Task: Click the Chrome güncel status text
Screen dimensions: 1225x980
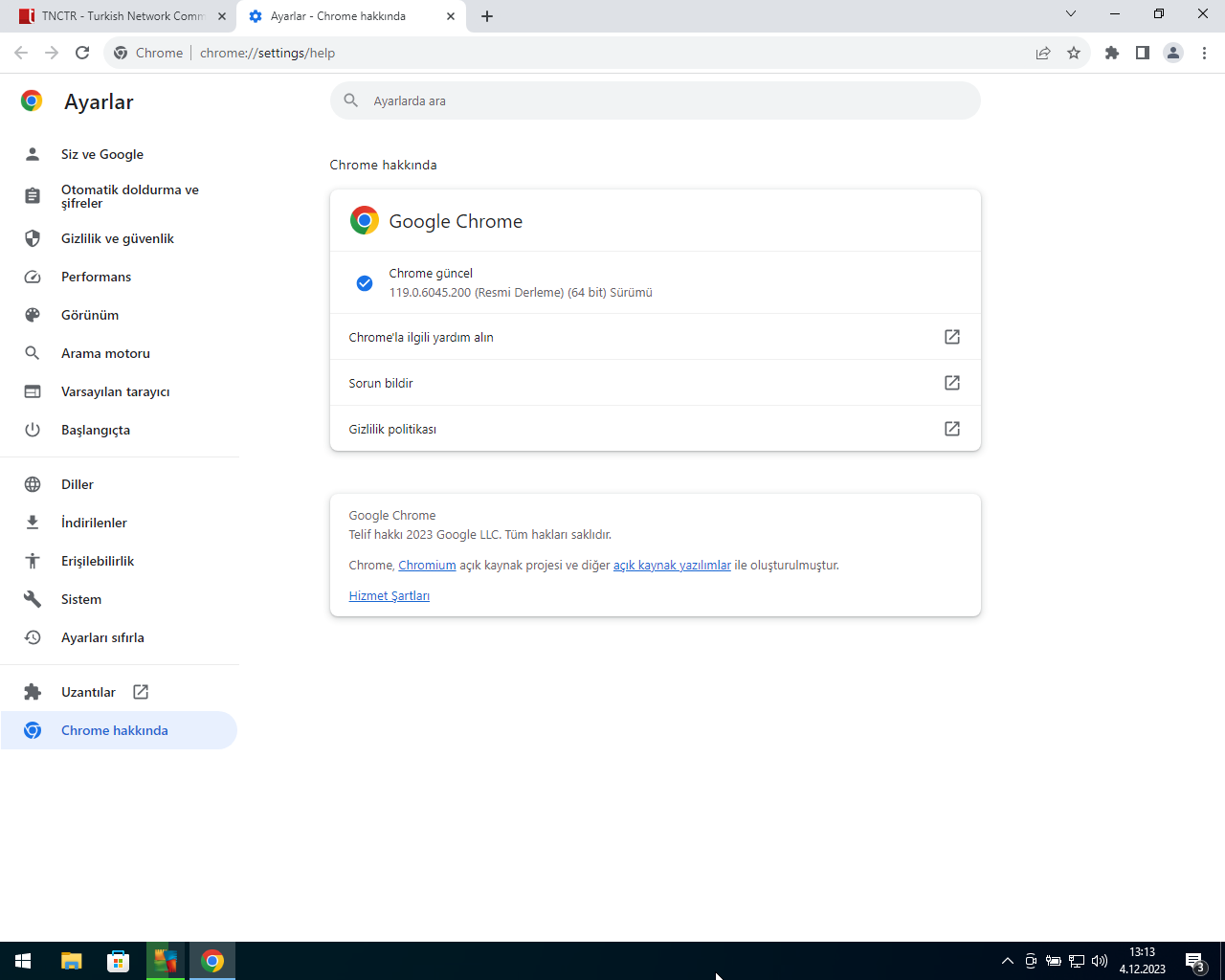Action: tap(431, 273)
